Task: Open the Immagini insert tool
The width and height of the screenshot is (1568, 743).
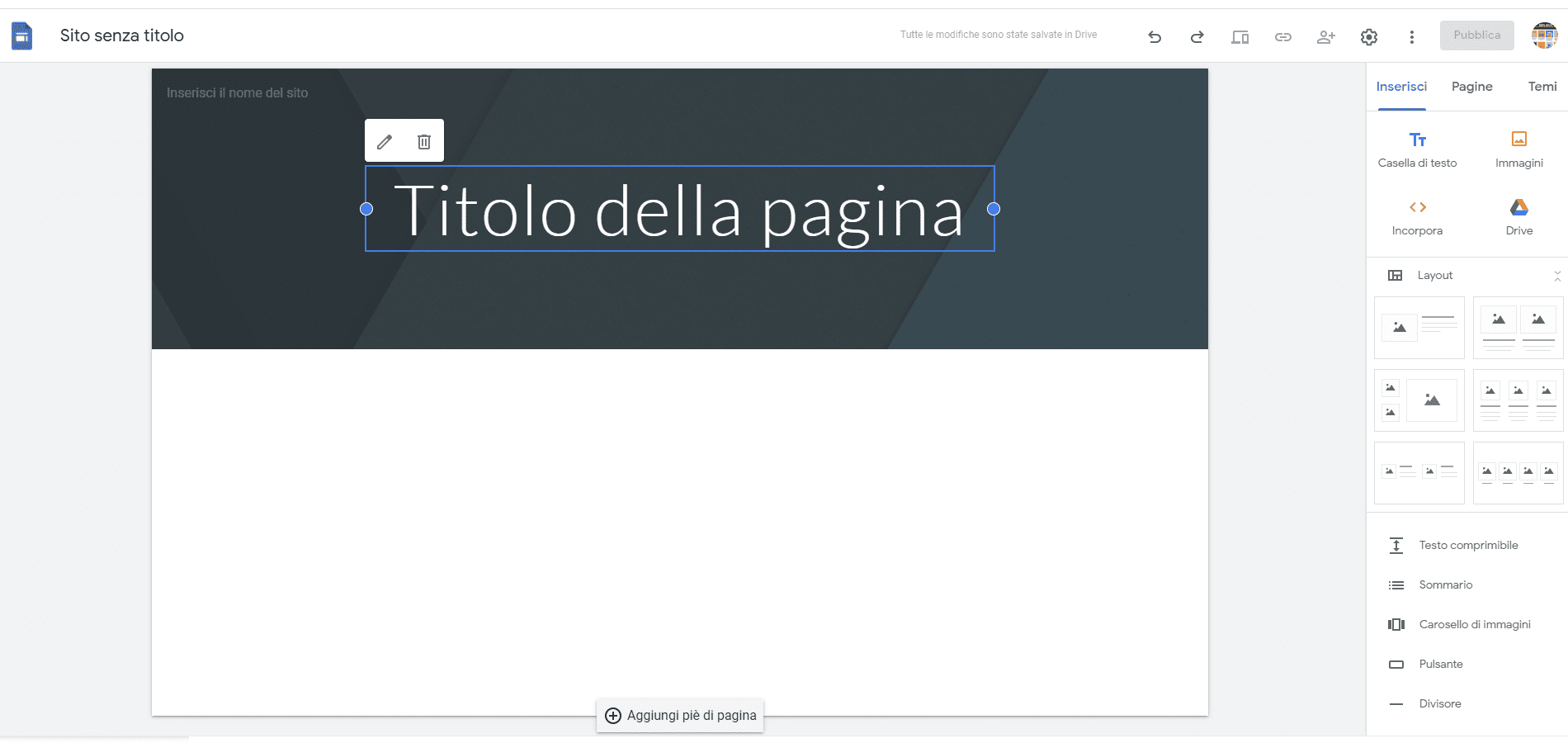Action: click(x=1518, y=149)
